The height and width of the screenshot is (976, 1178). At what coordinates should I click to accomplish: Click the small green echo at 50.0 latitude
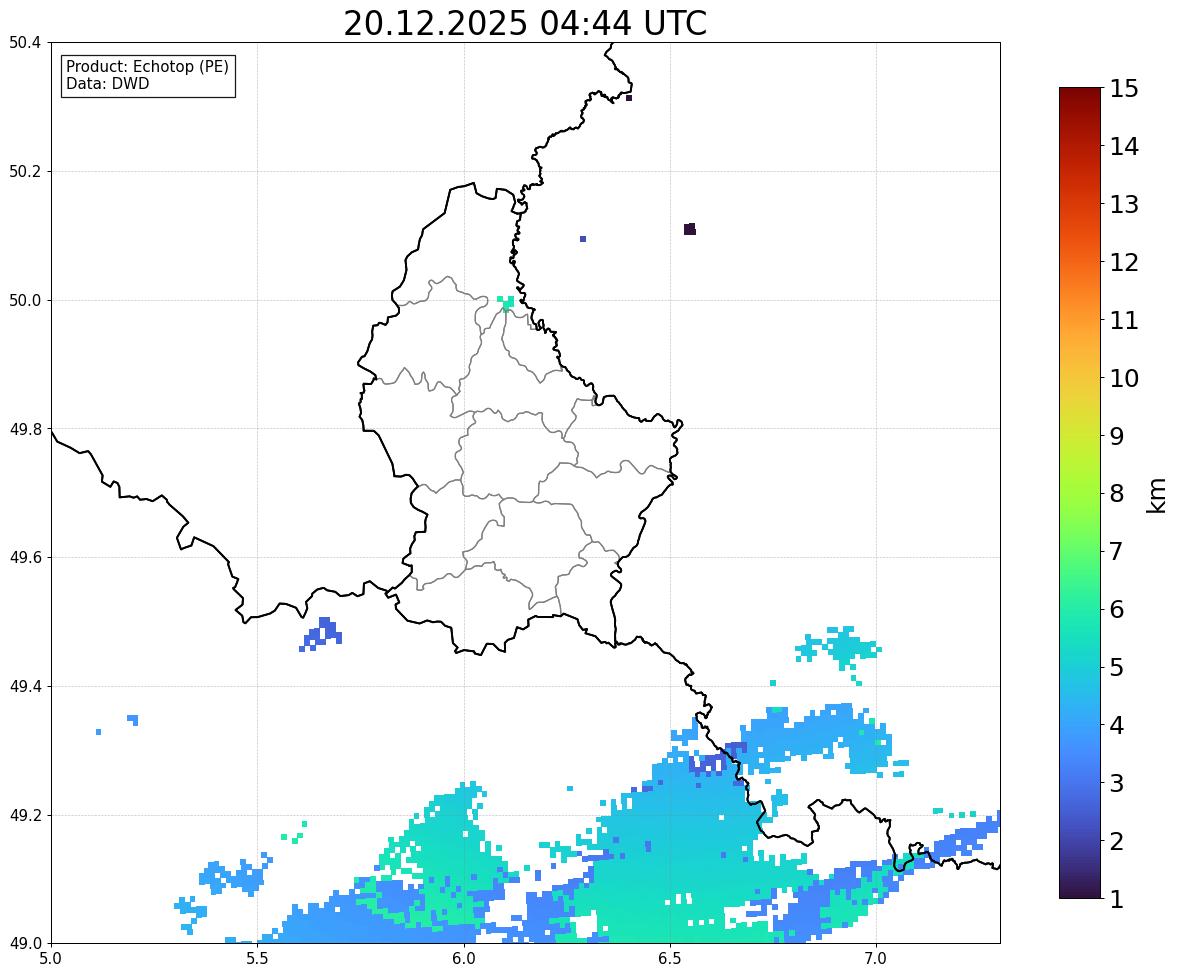point(506,303)
